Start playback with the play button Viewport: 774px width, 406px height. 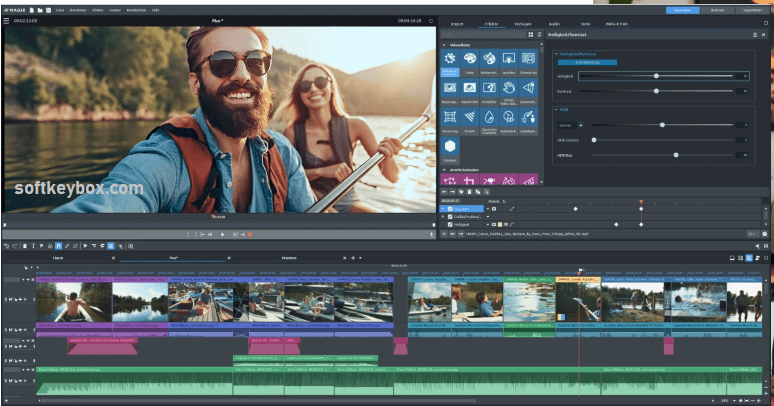(x=223, y=235)
